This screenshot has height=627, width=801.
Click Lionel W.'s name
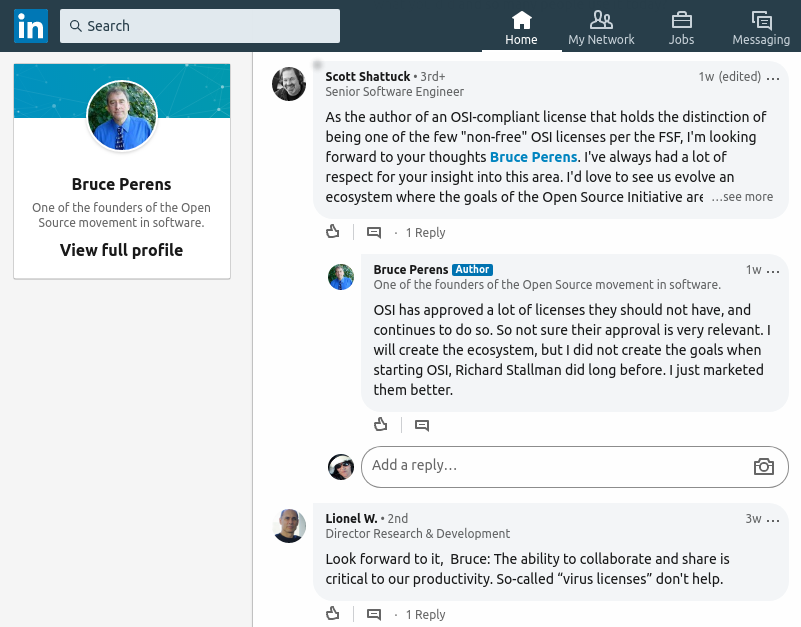351,519
